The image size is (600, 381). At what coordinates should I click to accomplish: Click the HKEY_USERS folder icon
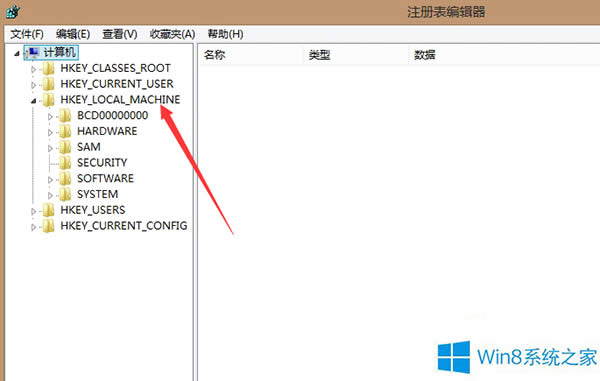point(49,210)
